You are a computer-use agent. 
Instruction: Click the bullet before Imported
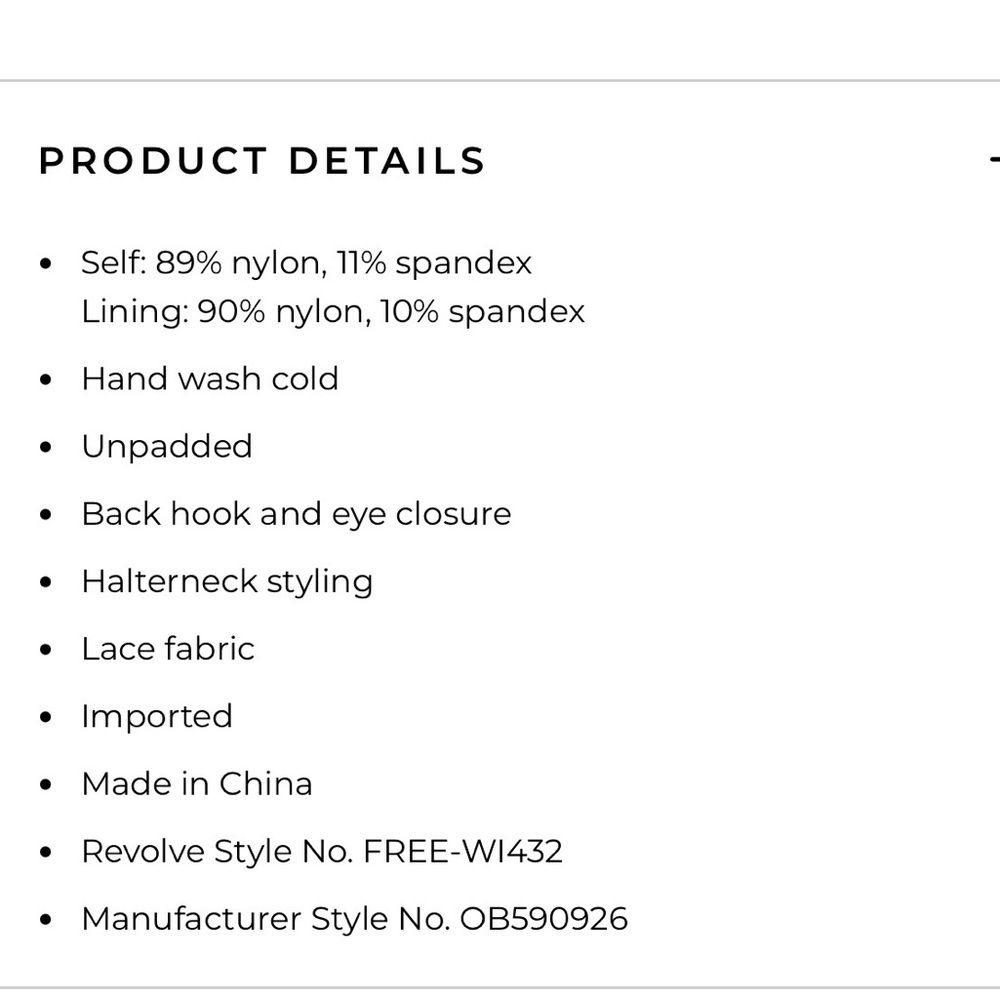point(45,717)
